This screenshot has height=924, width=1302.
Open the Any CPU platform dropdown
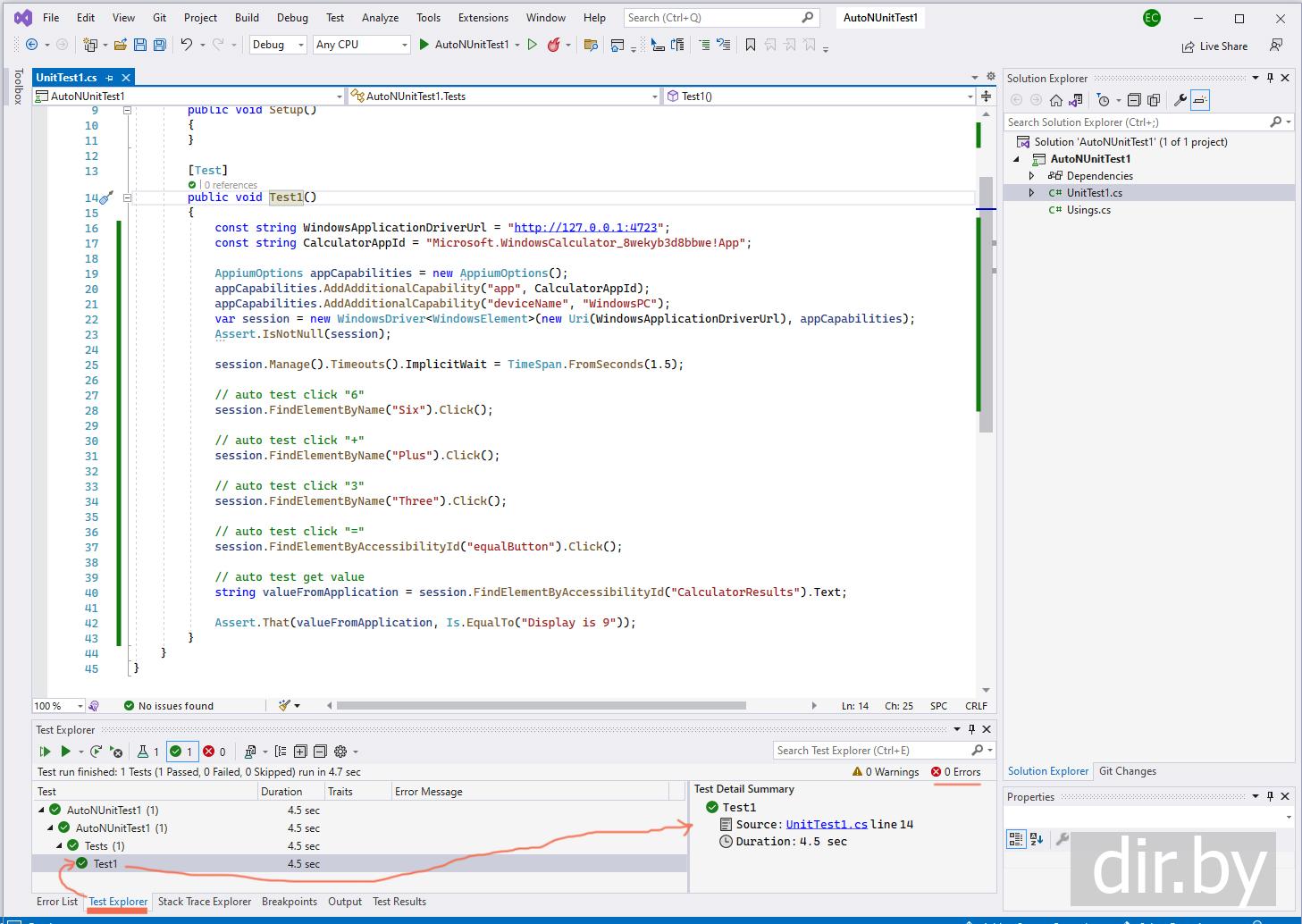(361, 45)
